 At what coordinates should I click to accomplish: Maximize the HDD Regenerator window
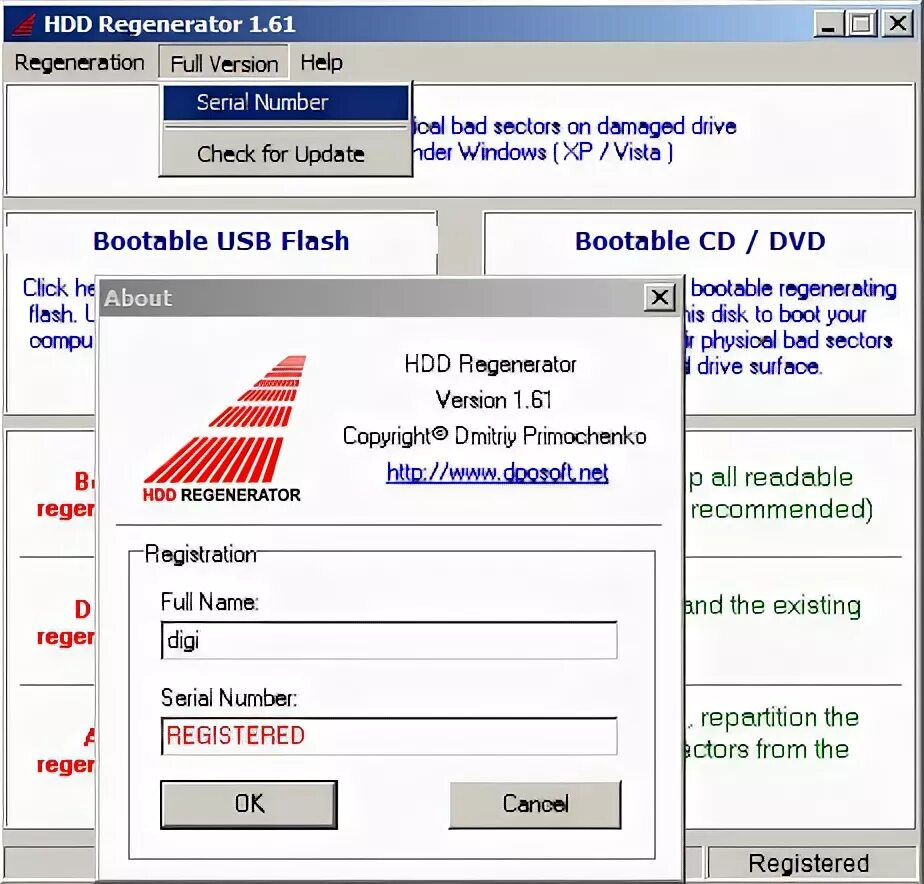pos(861,24)
